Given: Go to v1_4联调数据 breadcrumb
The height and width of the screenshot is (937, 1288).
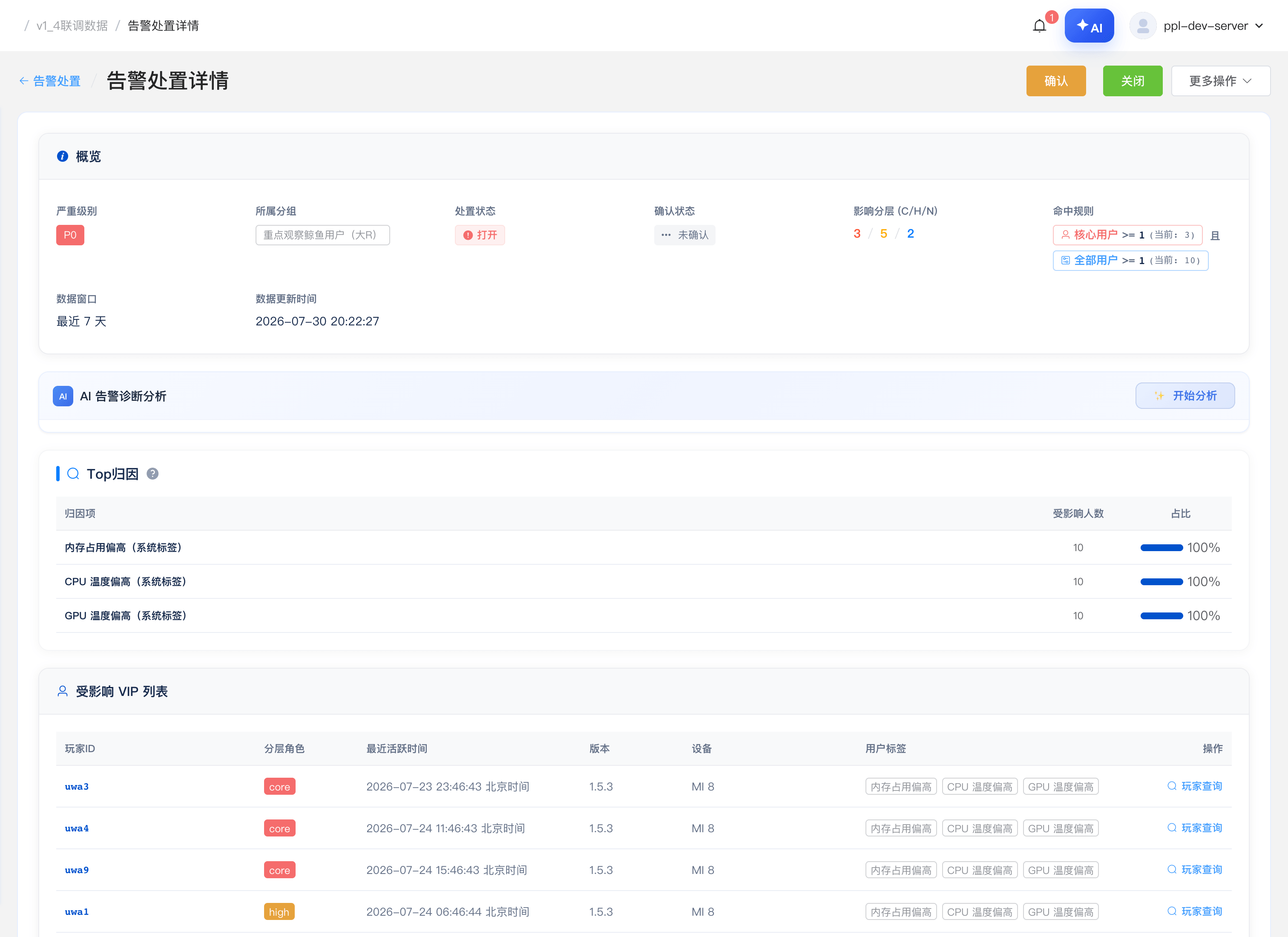Looking at the screenshot, I should point(72,26).
